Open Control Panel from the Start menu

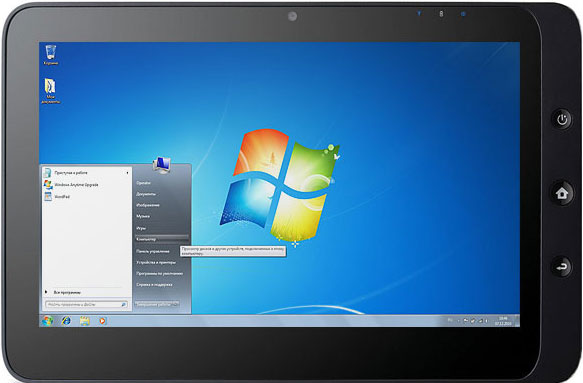152,251
